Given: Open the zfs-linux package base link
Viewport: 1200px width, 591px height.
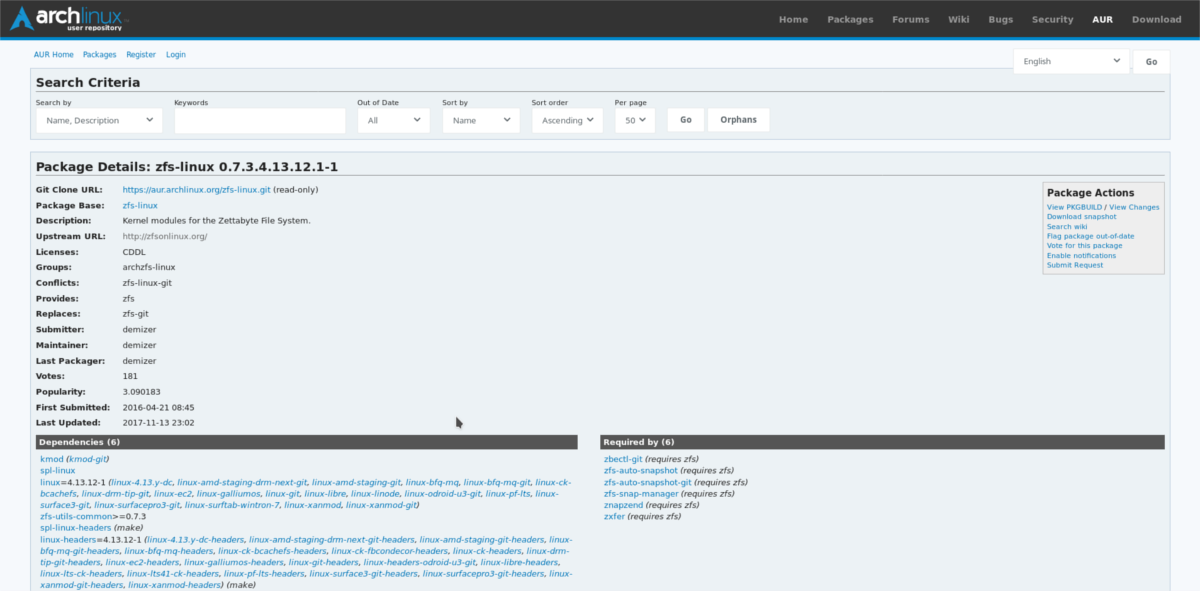Looking at the screenshot, I should pos(139,205).
